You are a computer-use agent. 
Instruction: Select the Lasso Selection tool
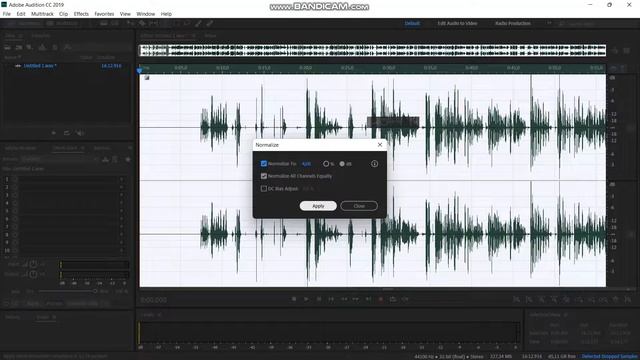click(187, 24)
